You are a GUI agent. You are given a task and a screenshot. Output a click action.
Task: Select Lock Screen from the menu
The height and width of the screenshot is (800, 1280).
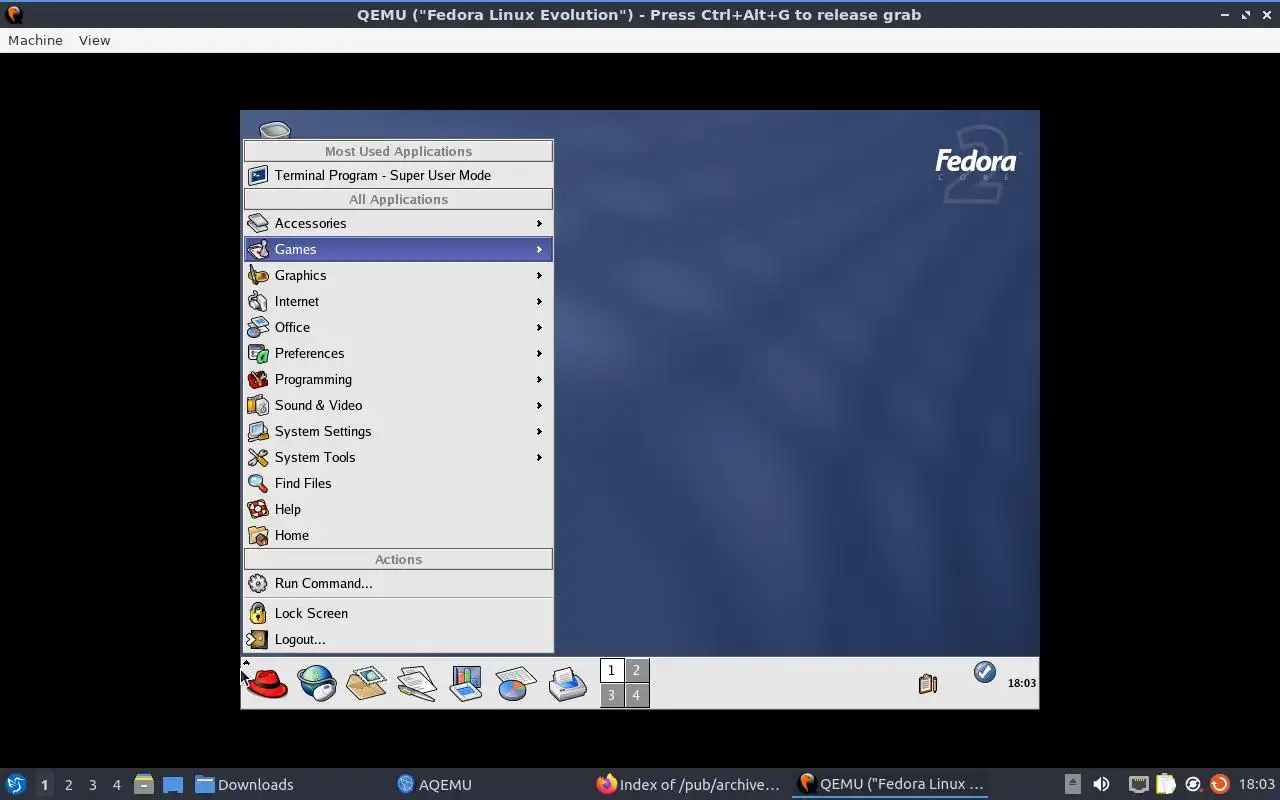398,613
